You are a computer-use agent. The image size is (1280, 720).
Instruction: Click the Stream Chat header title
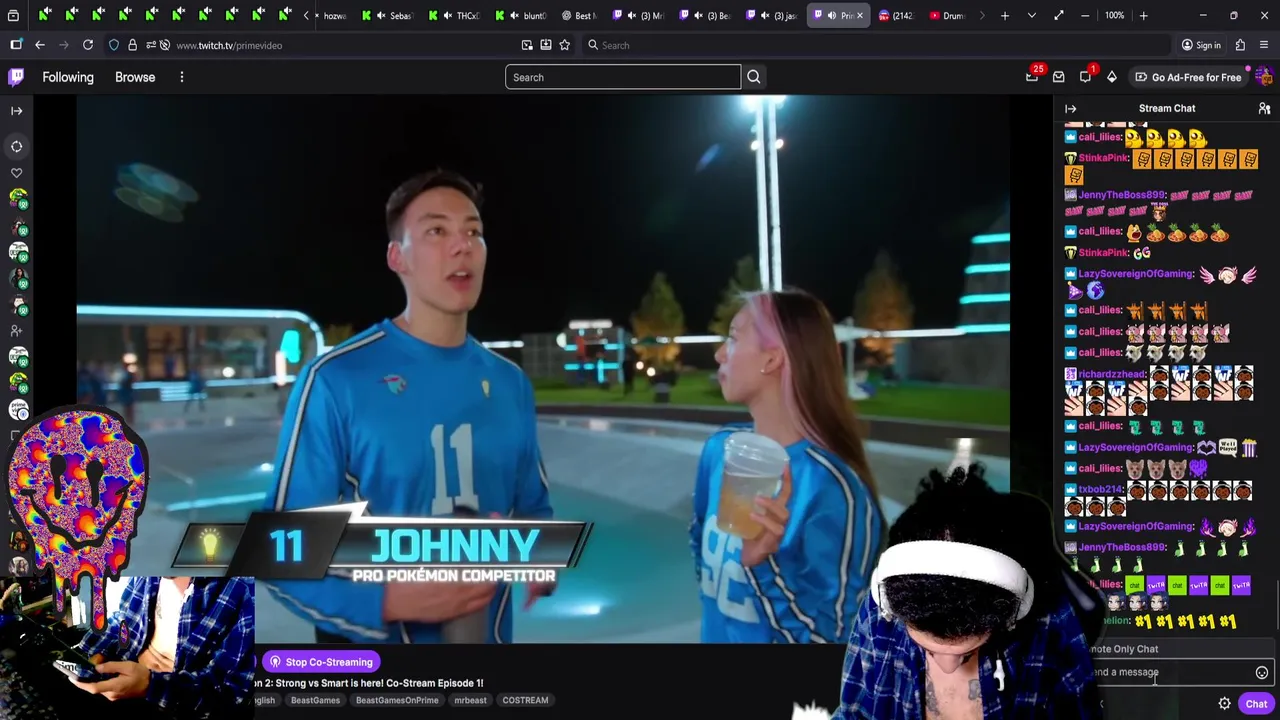(1167, 108)
